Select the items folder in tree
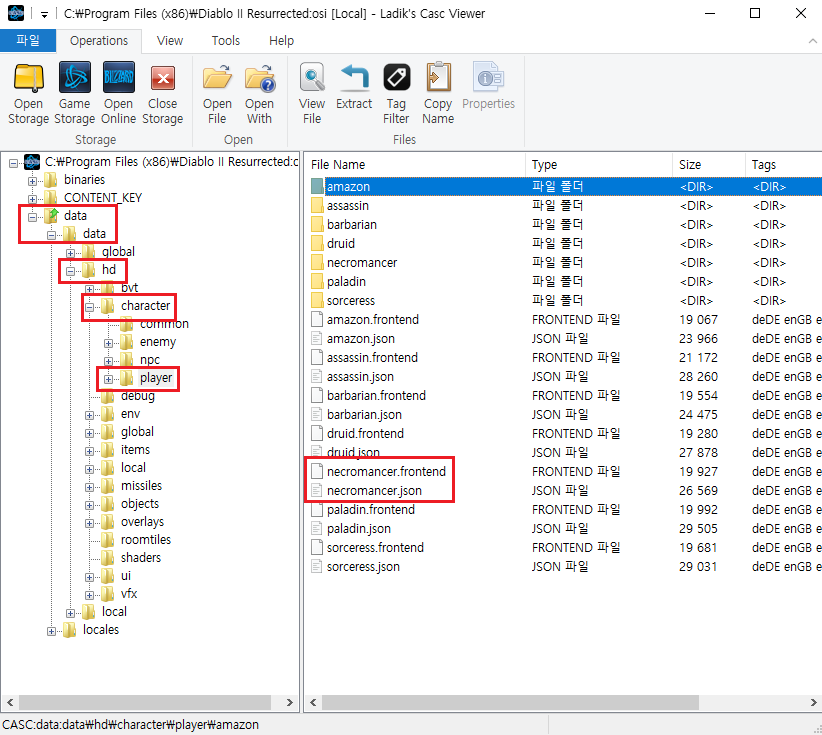Image resolution: width=822 pixels, height=735 pixels. click(135, 449)
